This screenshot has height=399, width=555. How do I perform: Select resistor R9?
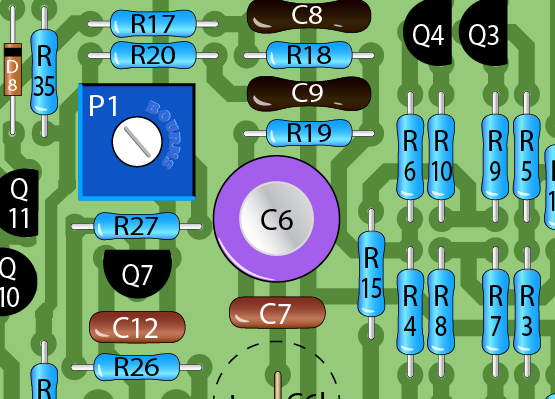(x=495, y=157)
